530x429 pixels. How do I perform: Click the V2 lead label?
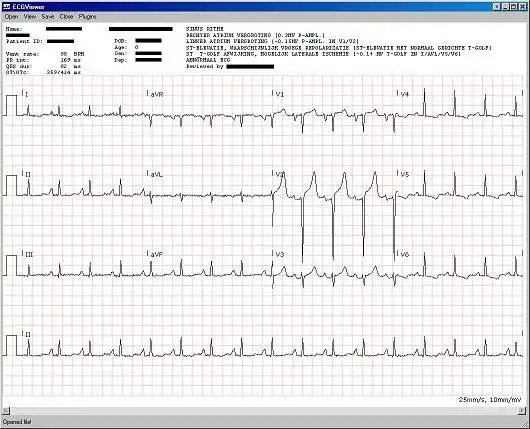(280, 175)
